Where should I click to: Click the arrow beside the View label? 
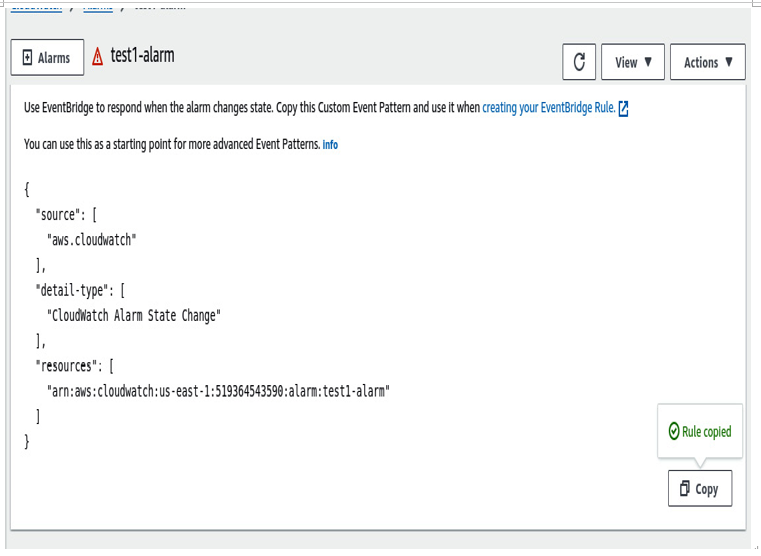pyautogui.click(x=648, y=62)
